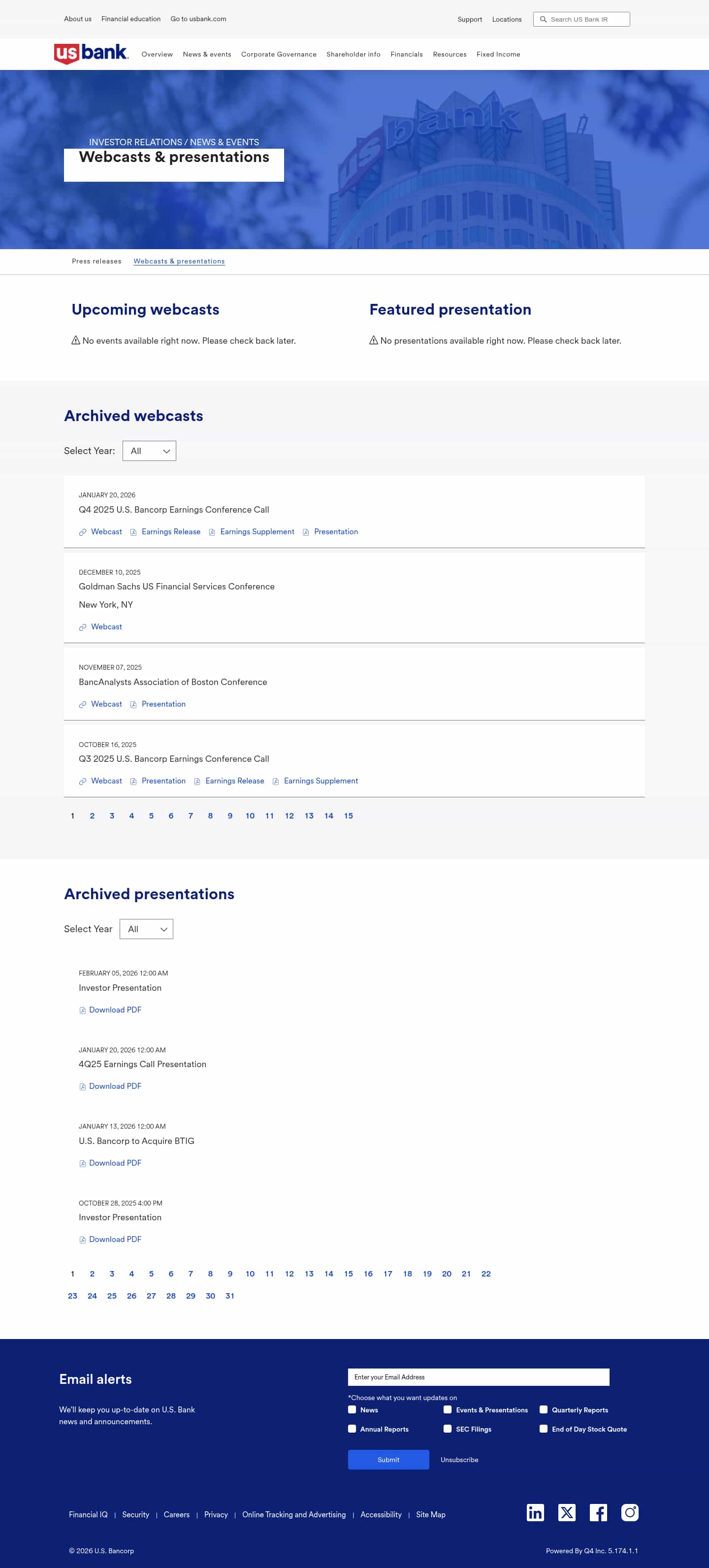
Task: Open the Instagram icon in footer
Action: (x=629, y=1512)
